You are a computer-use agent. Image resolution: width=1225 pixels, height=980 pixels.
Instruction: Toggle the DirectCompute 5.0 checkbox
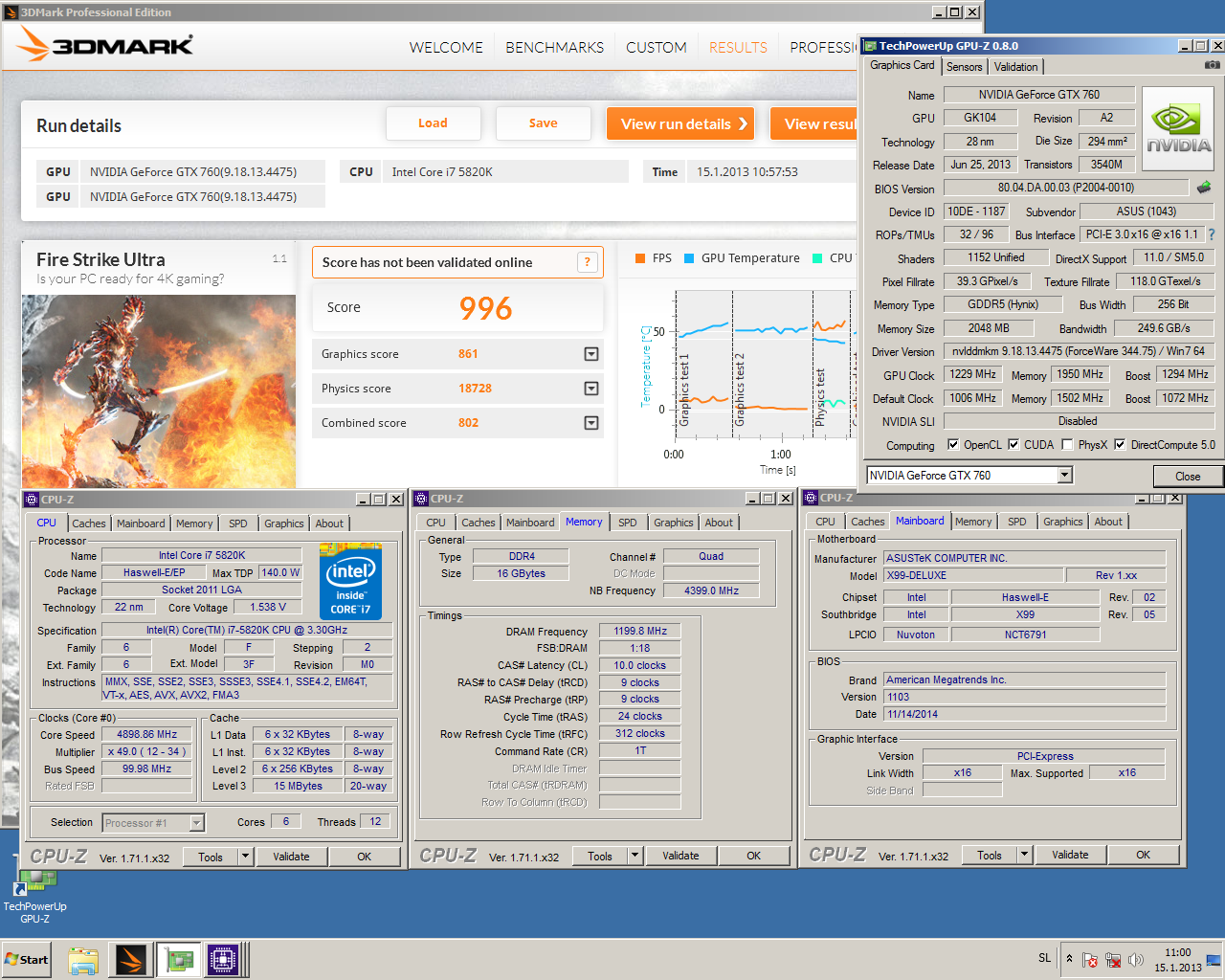1120,445
